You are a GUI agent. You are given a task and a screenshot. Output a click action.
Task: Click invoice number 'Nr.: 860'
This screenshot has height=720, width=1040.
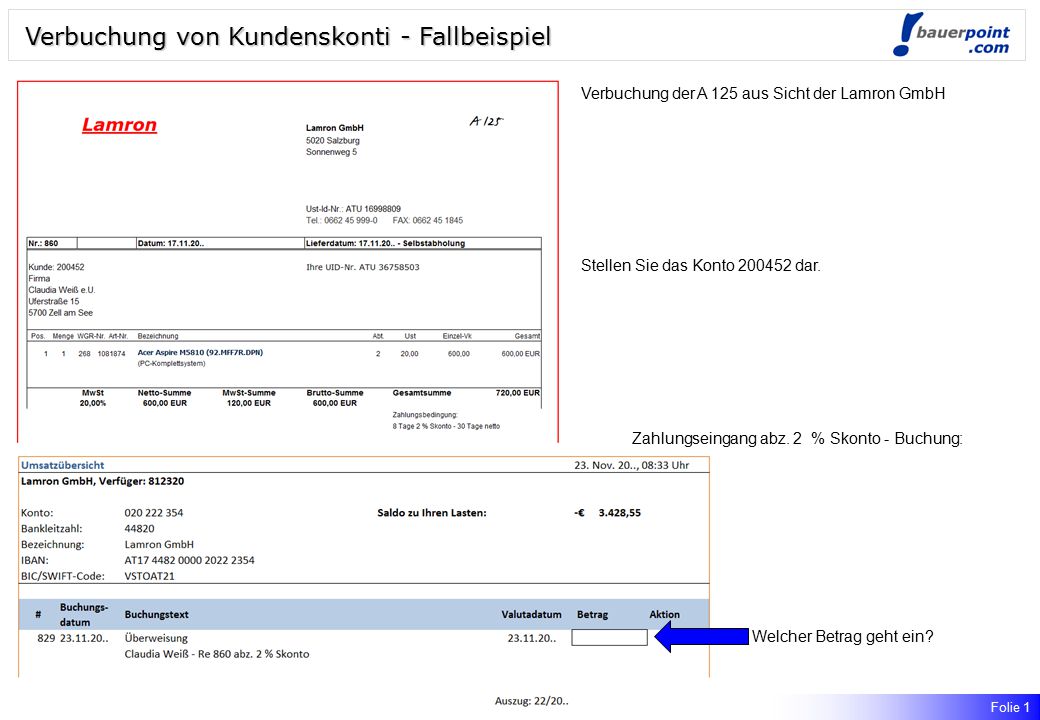(x=43, y=243)
